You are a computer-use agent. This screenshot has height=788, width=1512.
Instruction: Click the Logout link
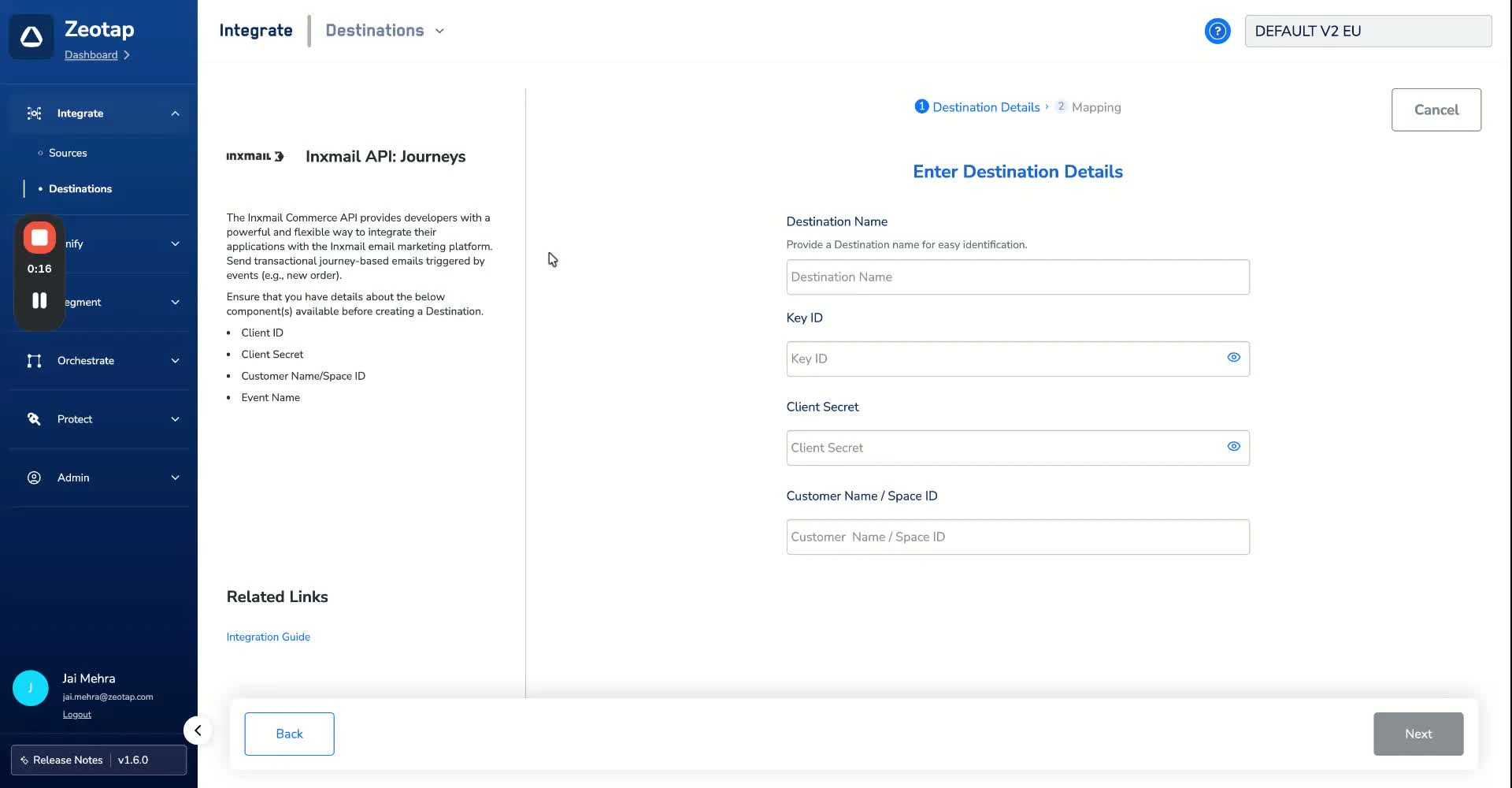click(x=77, y=715)
